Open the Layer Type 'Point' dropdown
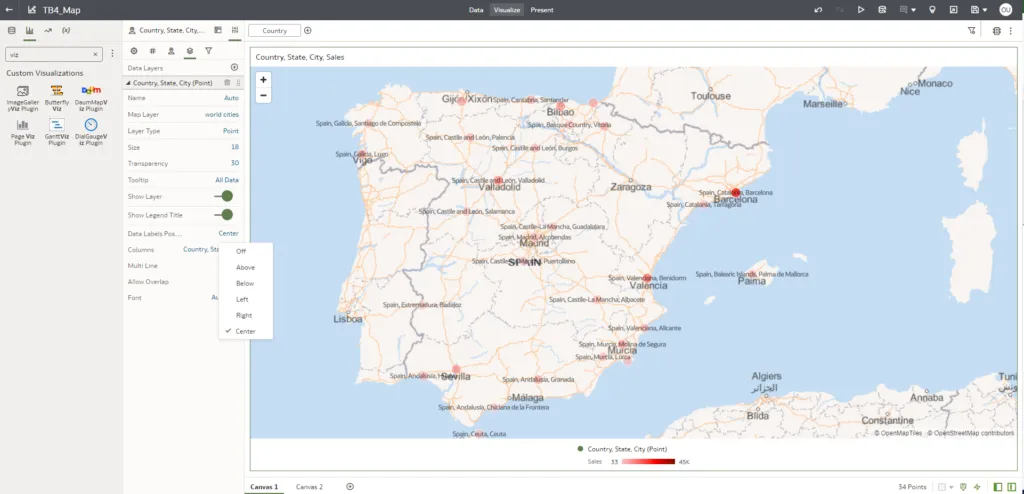 click(x=230, y=131)
